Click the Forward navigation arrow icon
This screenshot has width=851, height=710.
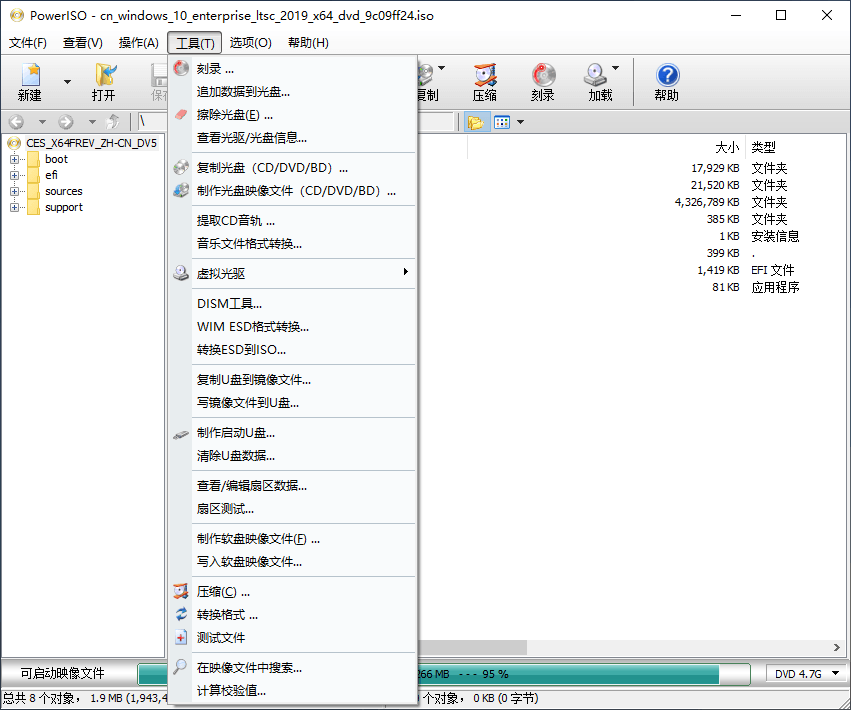[66, 122]
